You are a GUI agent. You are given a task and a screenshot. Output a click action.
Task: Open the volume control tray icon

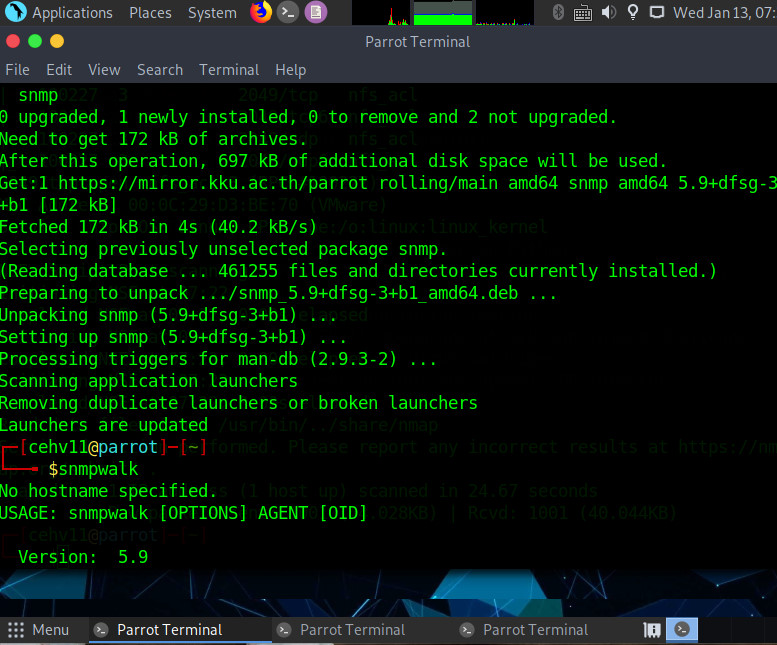click(608, 13)
